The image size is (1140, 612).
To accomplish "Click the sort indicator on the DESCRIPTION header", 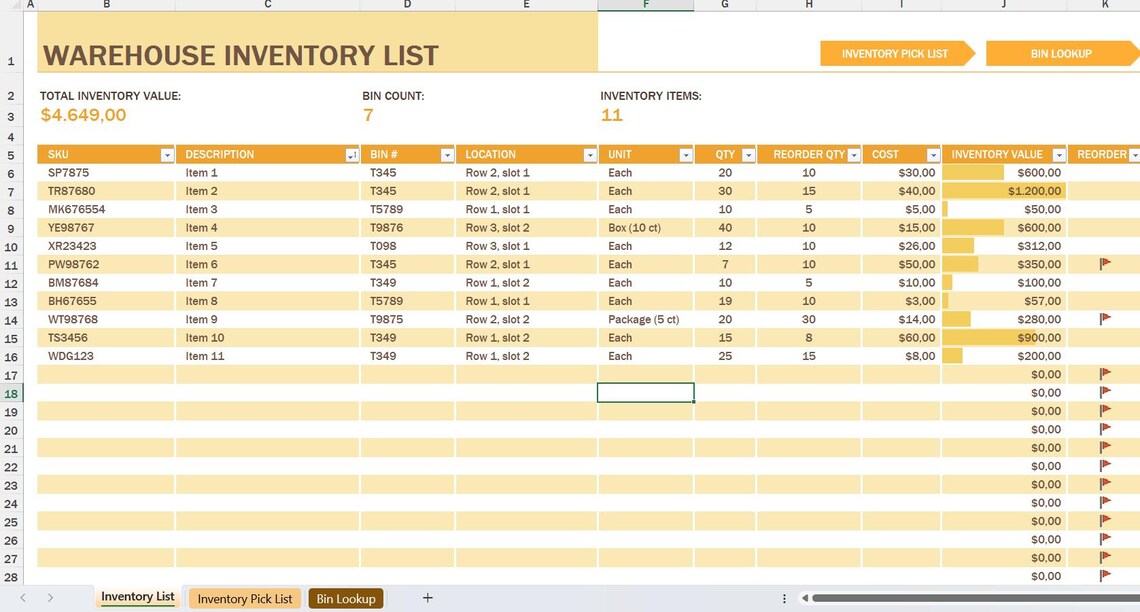I will click(352, 154).
